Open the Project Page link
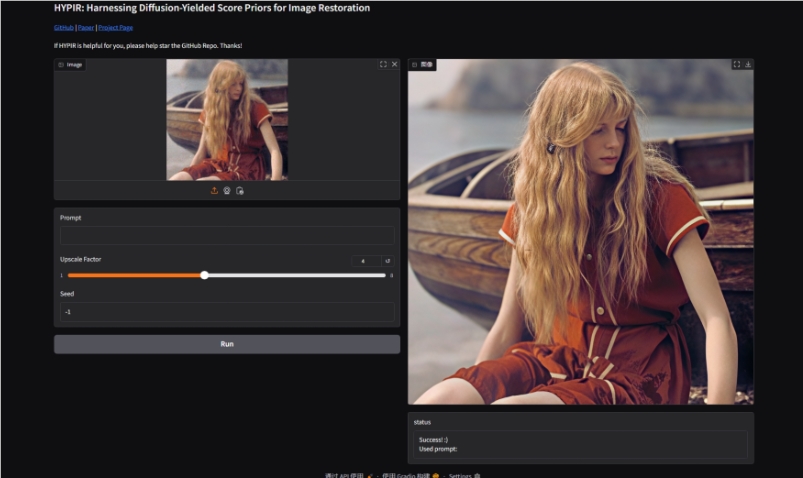The height and width of the screenshot is (478, 803). (x=115, y=28)
